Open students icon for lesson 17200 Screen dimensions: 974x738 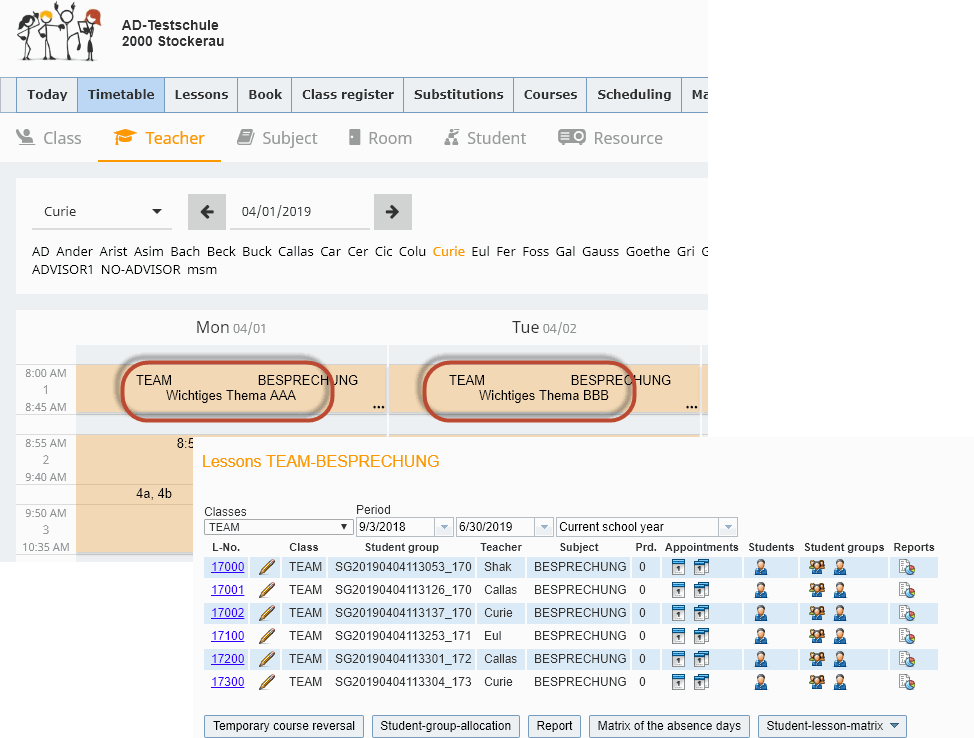[760, 659]
